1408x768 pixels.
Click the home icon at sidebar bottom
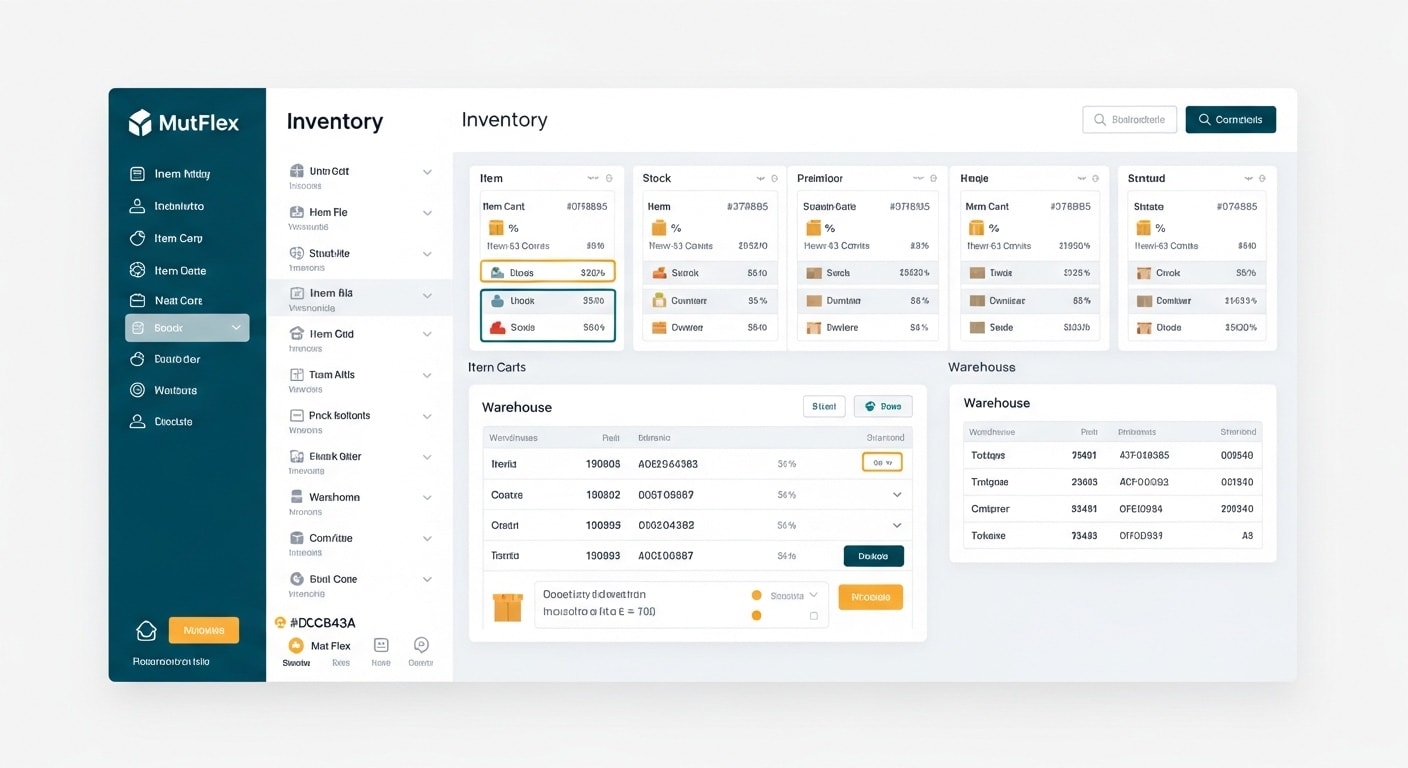(x=146, y=631)
